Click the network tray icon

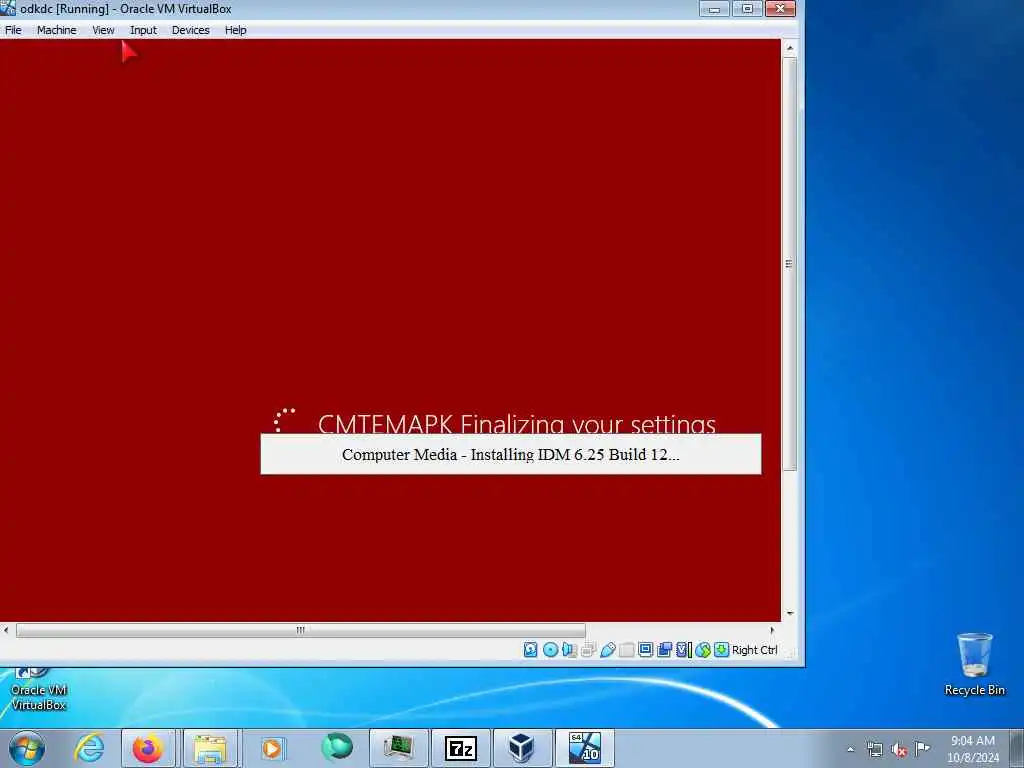click(874, 750)
